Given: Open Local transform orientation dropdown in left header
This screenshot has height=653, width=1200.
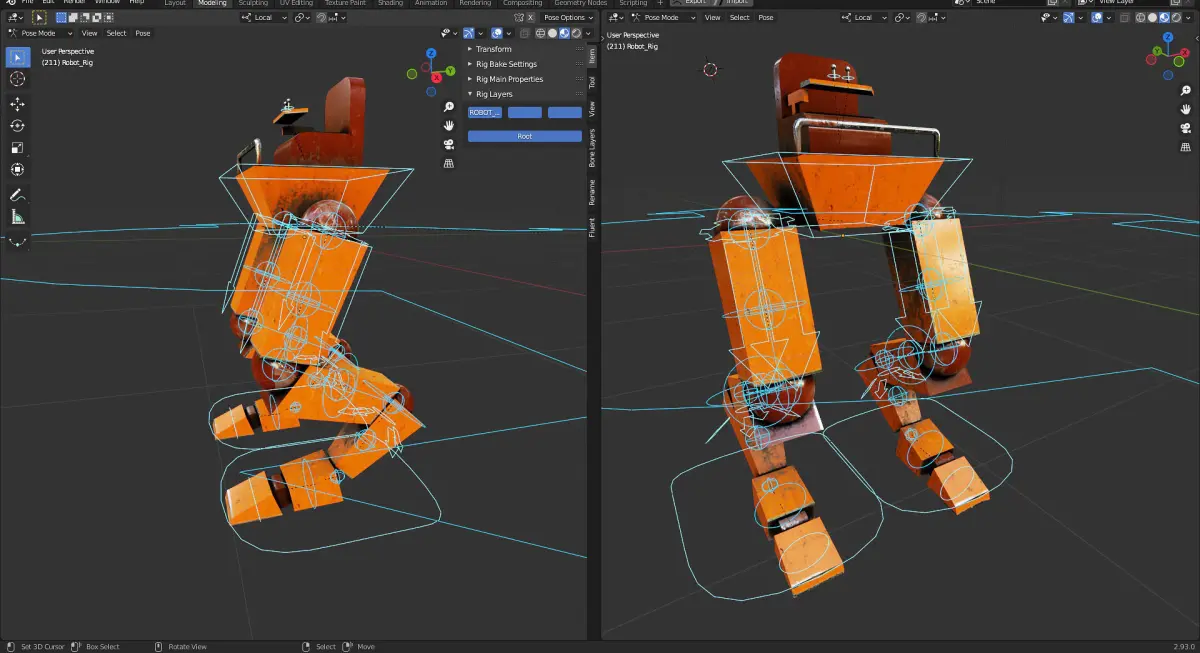Looking at the screenshot, I should [x=264, y=17].
